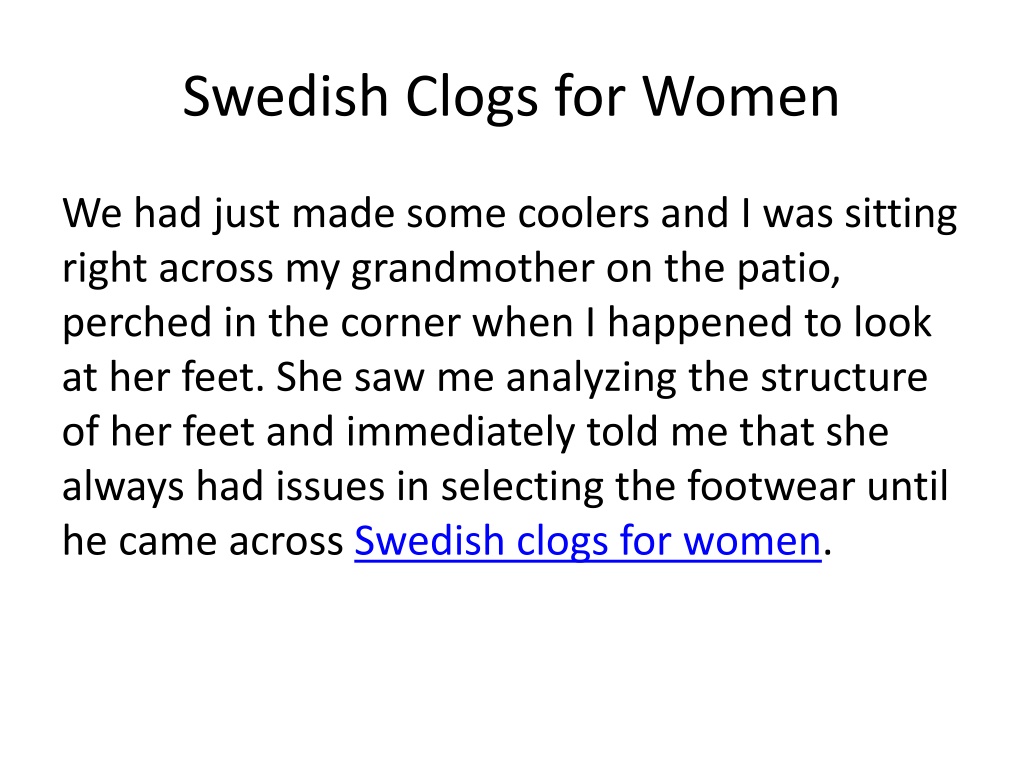Viewport: 1024px width, 768px height.
Task: Click the word grandmother in the paragraph
Action: click(x=472, y=269)
